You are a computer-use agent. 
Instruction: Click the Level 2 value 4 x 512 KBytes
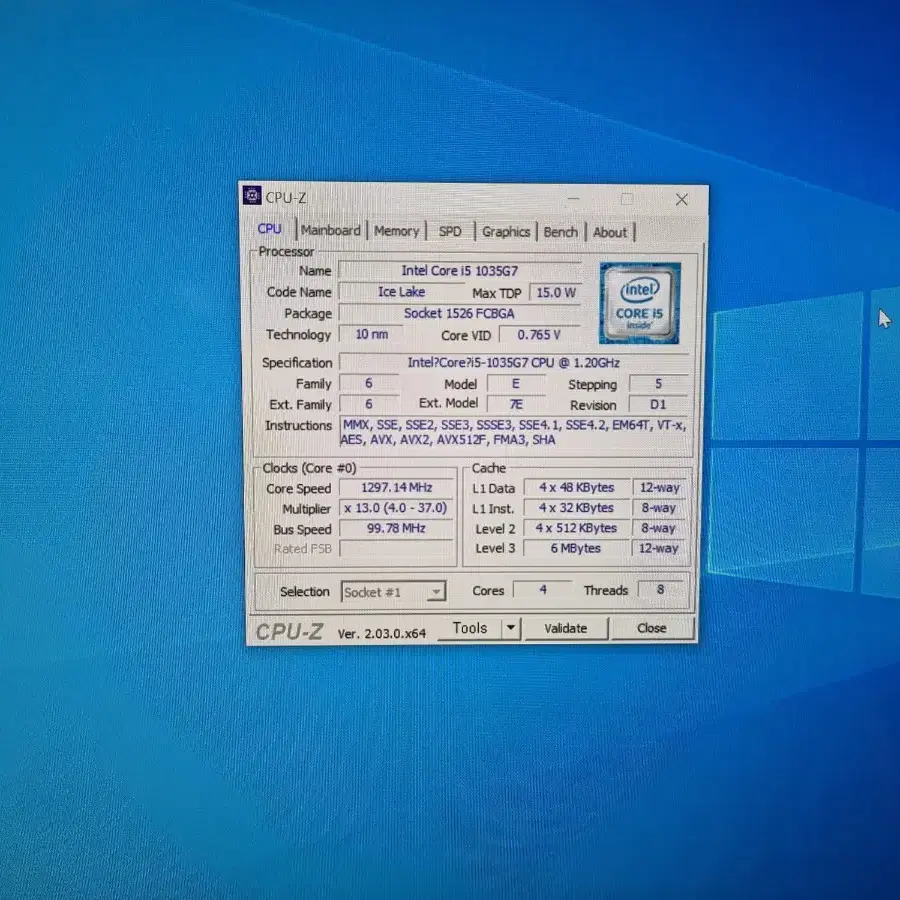[576, 527]
